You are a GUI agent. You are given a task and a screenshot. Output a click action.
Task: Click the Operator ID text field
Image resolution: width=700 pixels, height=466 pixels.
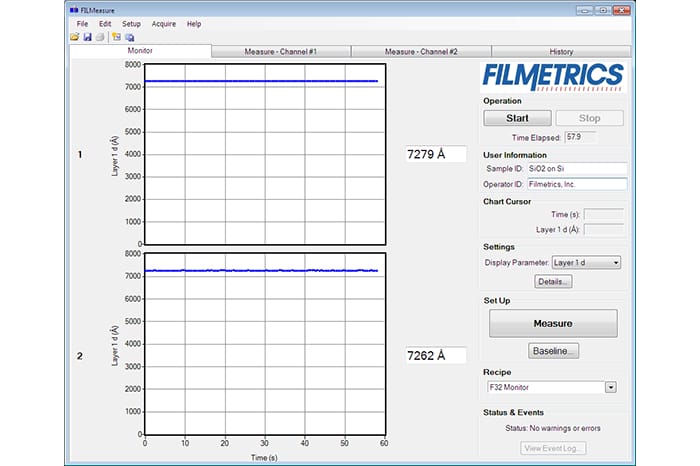(577, 184)
